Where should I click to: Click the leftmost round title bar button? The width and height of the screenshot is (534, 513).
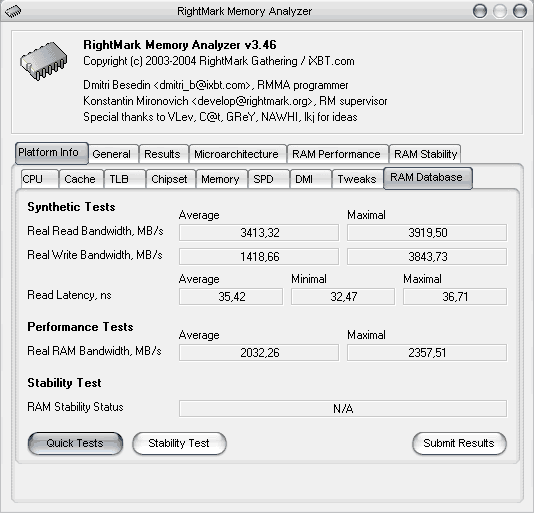tap(480, 11)
